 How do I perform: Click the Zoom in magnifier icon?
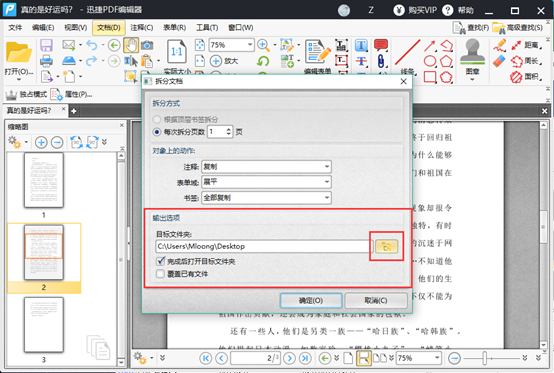click(x=263, y=45)
